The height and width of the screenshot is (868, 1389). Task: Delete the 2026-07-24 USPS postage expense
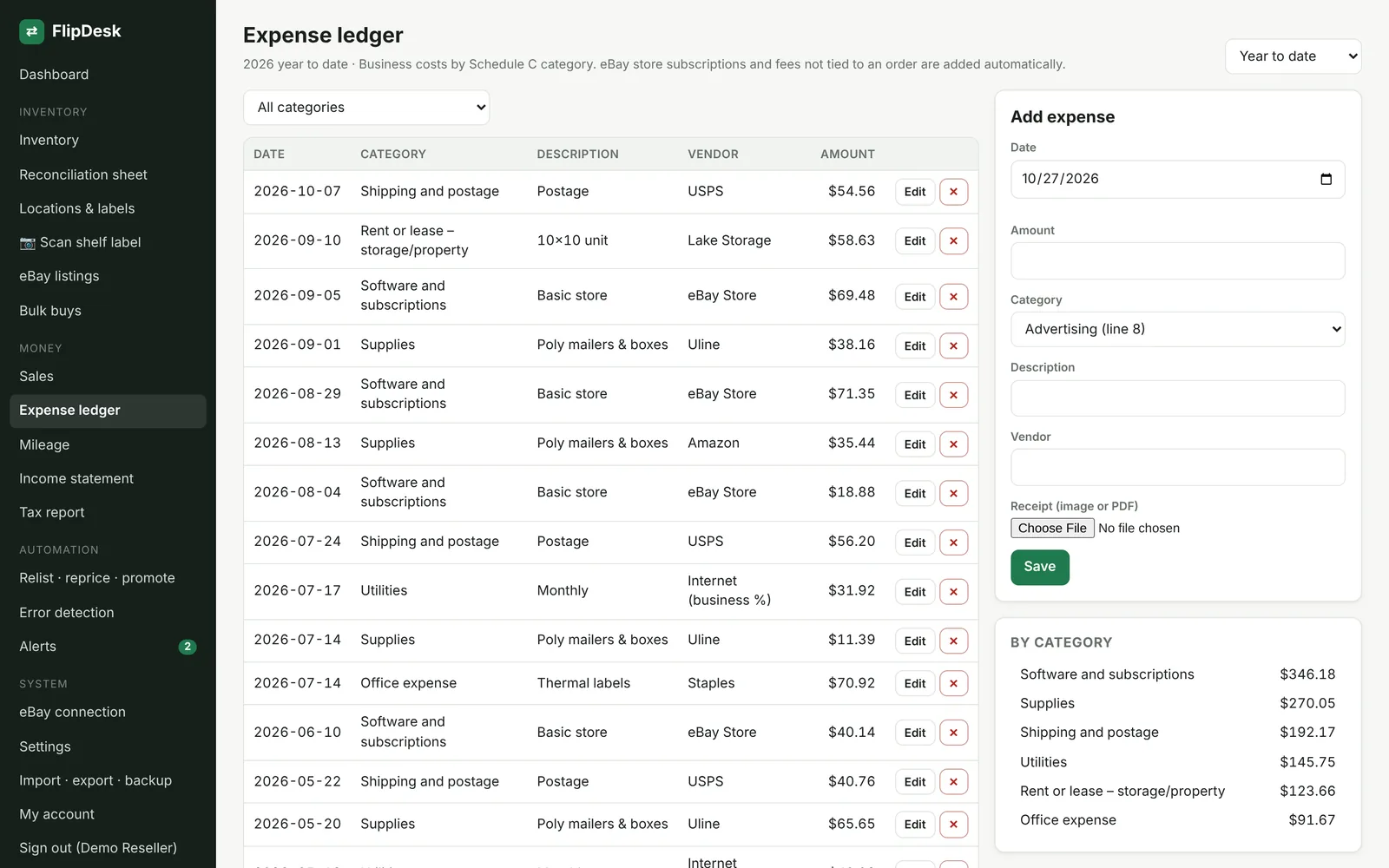[953, 542]
